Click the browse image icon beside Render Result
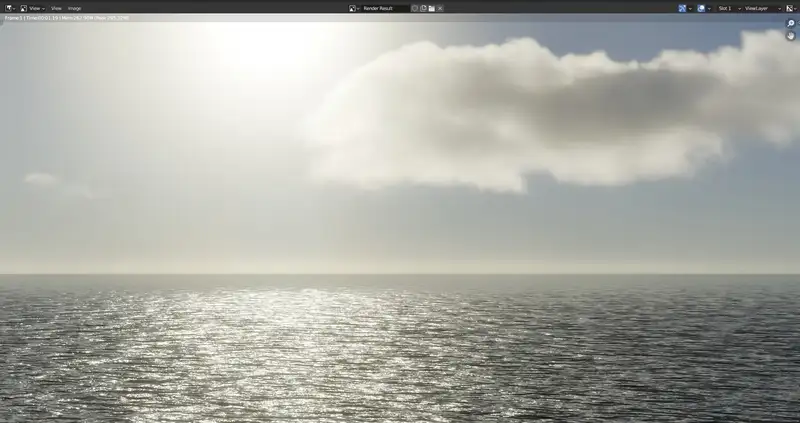Image resolution: width=800 pixels, height=423 pixels. pyautogui.click(x=353, y=8)
